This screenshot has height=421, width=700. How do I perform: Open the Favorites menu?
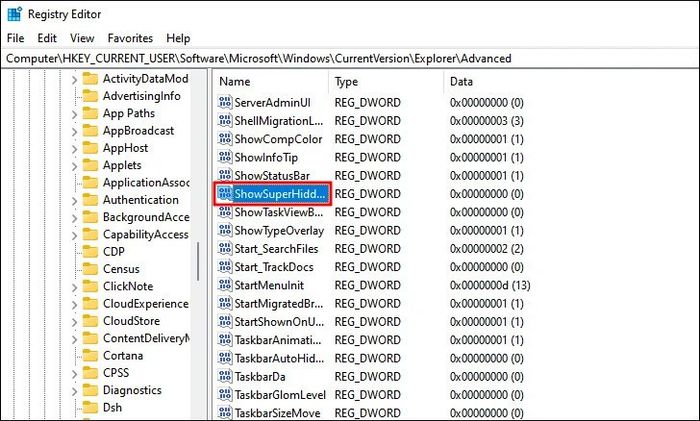[x=130, y=38]
